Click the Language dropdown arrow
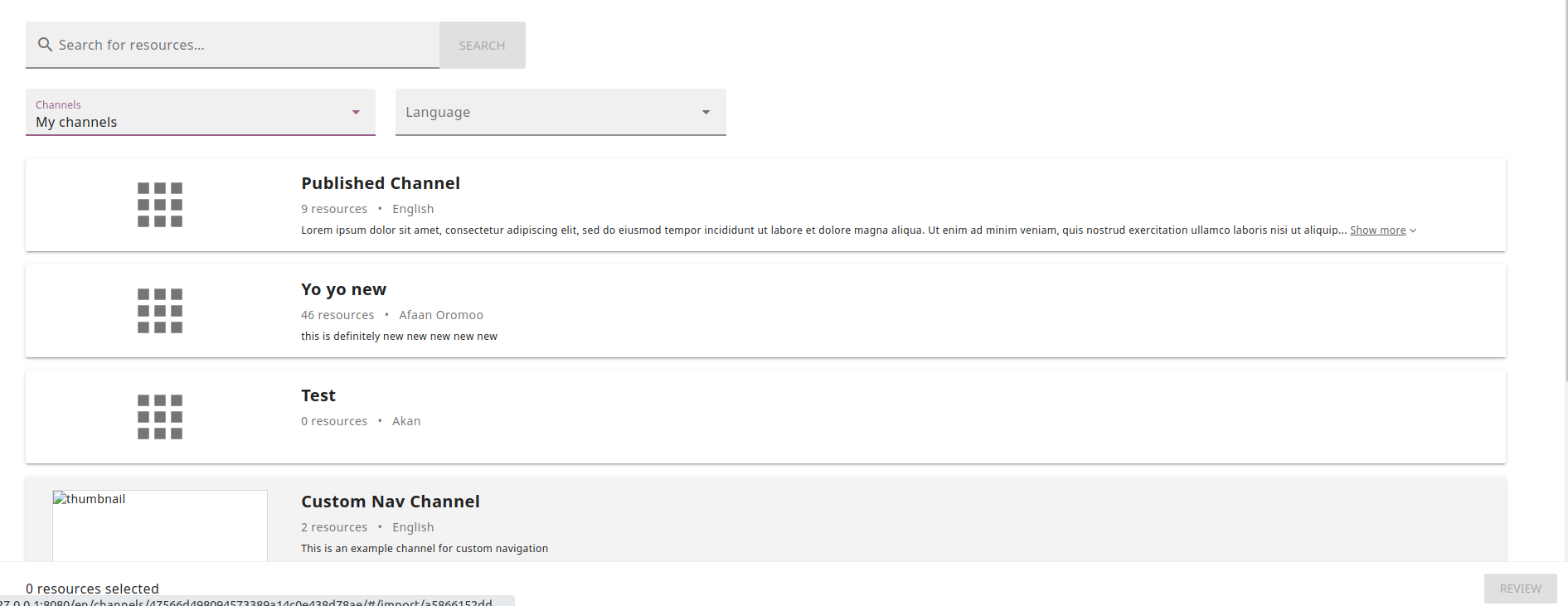Viewport: 1568px width, 606px height. click(706, 112)
